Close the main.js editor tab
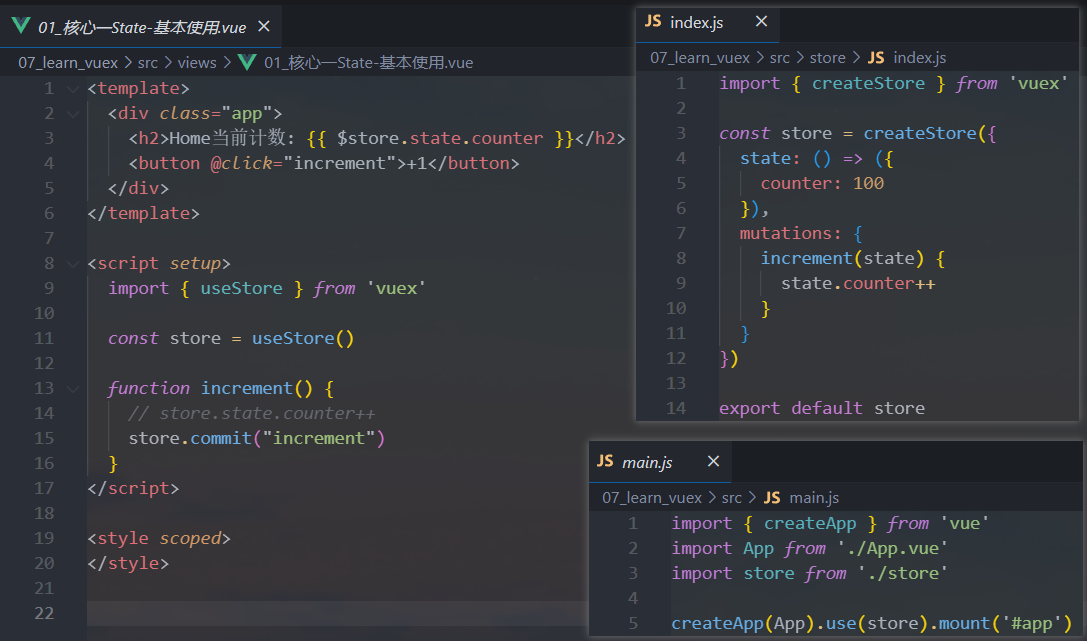 (x=713, y=461)
